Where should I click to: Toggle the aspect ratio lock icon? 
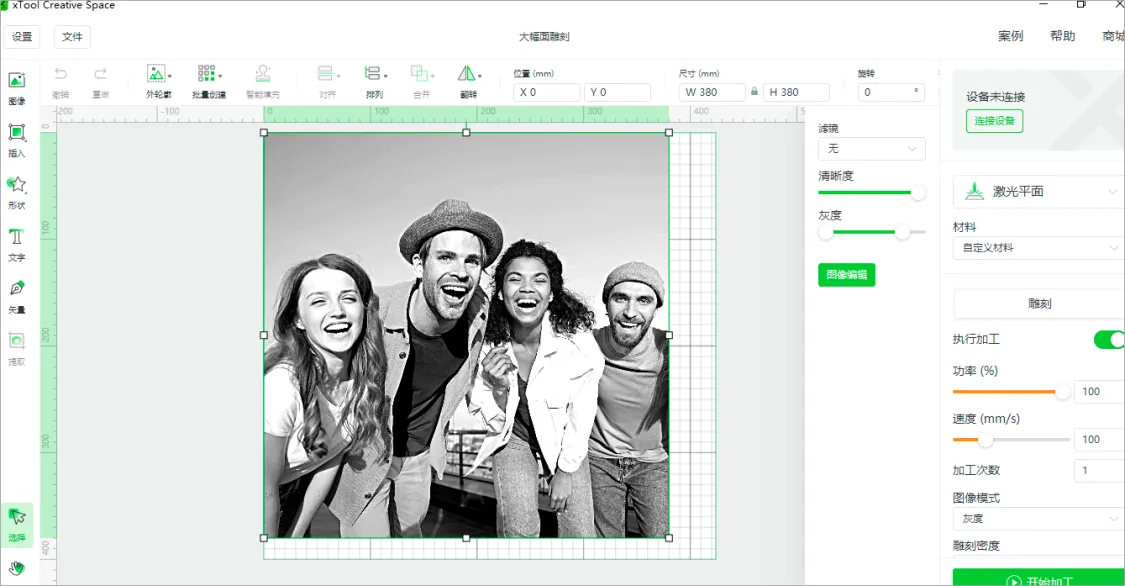pyautogui.click(x=754, y=92)
